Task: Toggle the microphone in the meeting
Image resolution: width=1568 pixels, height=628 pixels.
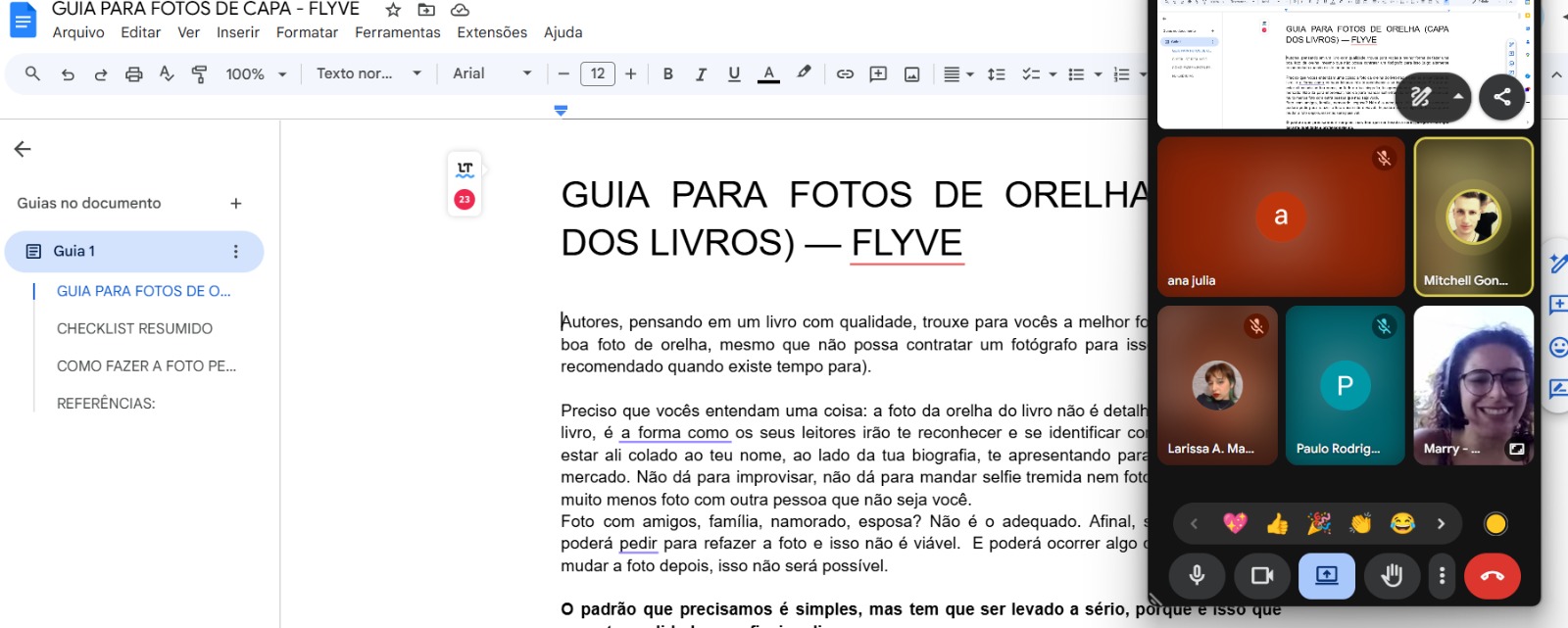Action: click(1197, 576)
